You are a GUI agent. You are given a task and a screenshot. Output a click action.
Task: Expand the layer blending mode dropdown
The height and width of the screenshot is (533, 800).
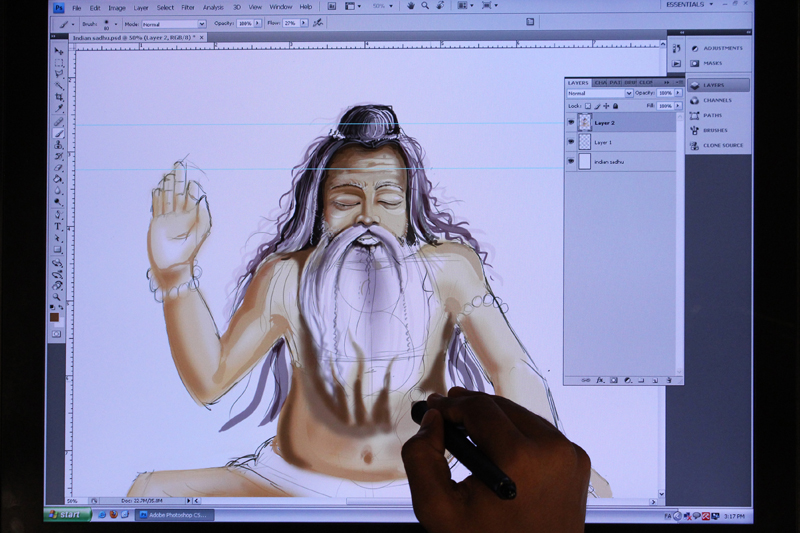pyautogui.click(x=598, y=93)
